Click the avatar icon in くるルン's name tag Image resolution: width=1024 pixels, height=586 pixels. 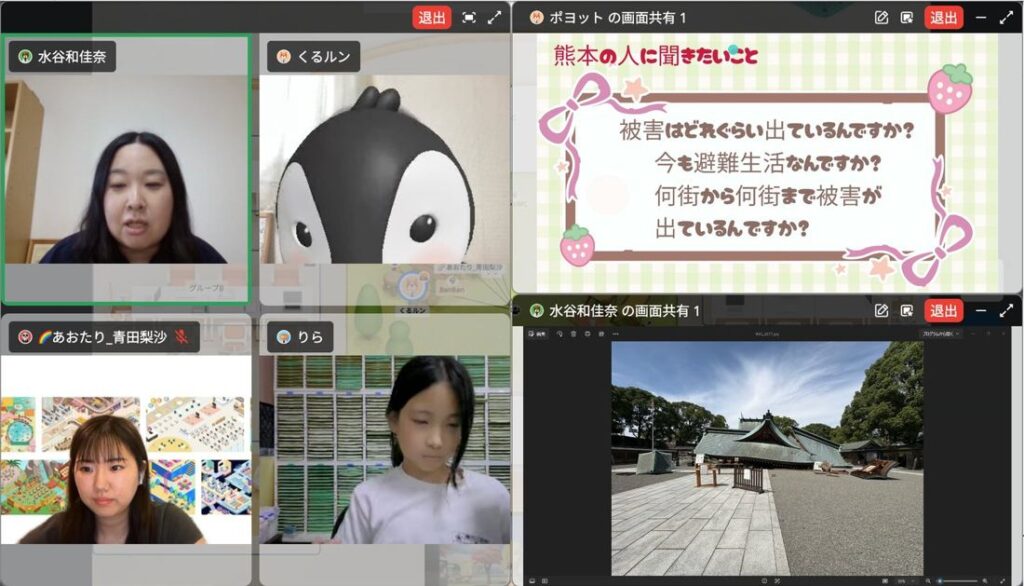pyautogui.click(x=283, y=57)
